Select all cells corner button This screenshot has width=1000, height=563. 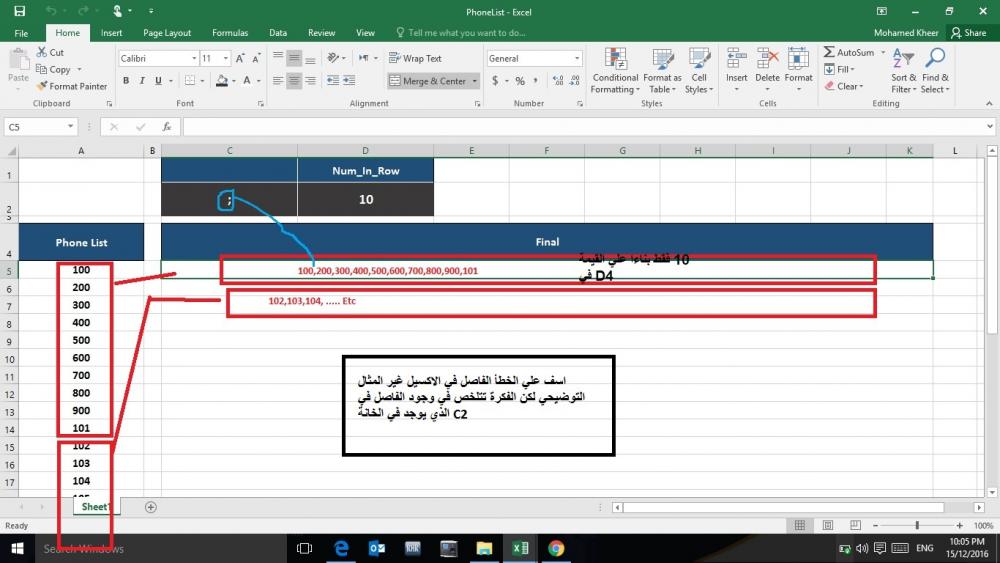(10, 150)
